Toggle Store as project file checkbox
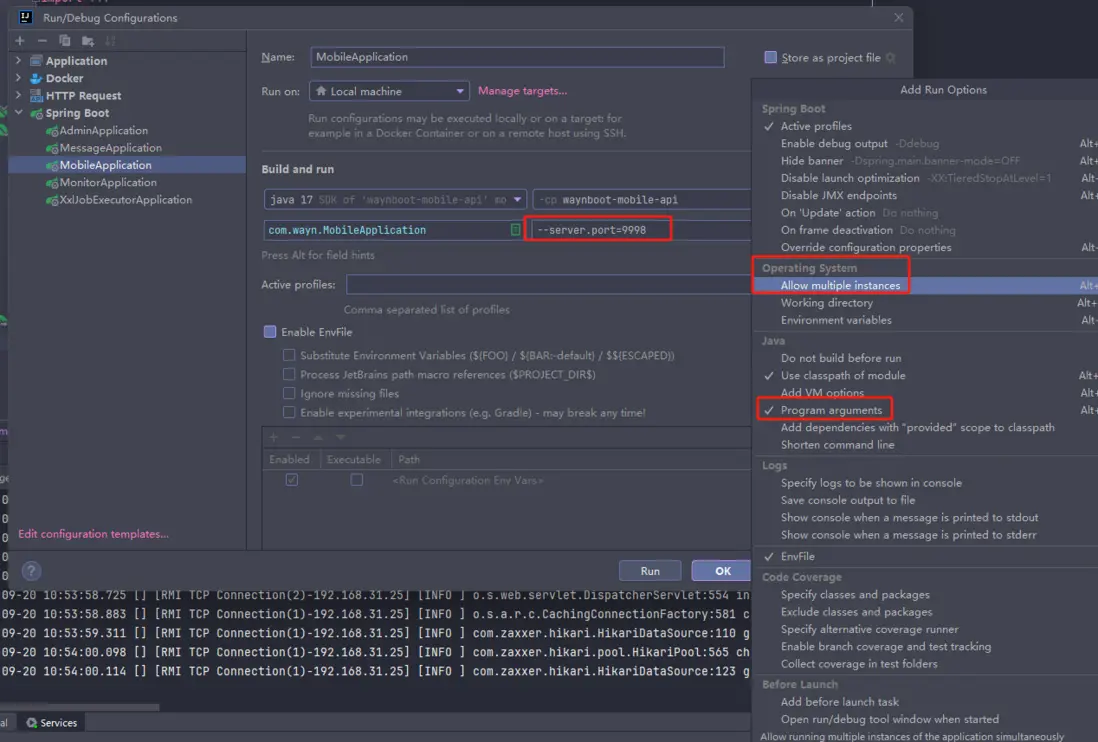This screenshot has height=742, width=1098. coord(770,57)
